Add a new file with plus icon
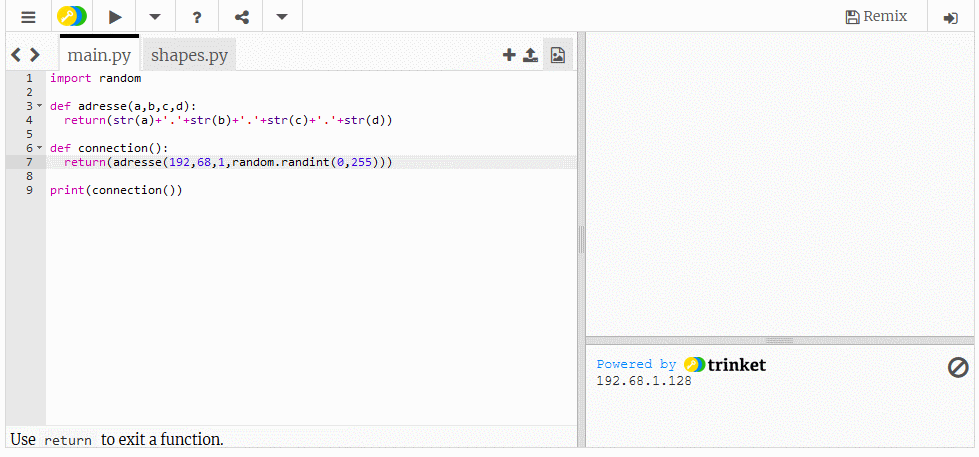This screenshot has width=979, height=457. click(x=509, y=55)
